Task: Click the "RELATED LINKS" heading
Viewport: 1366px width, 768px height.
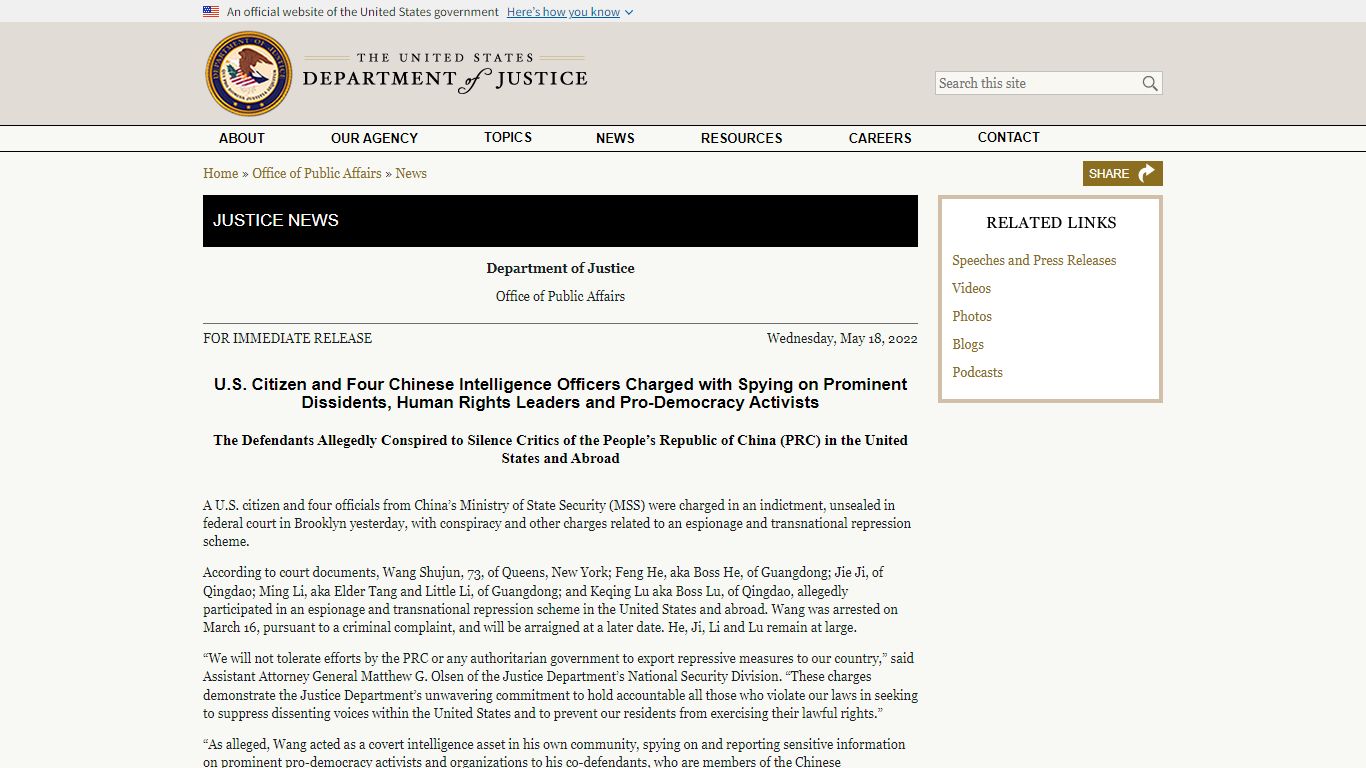Action: tap(1051, 223)
